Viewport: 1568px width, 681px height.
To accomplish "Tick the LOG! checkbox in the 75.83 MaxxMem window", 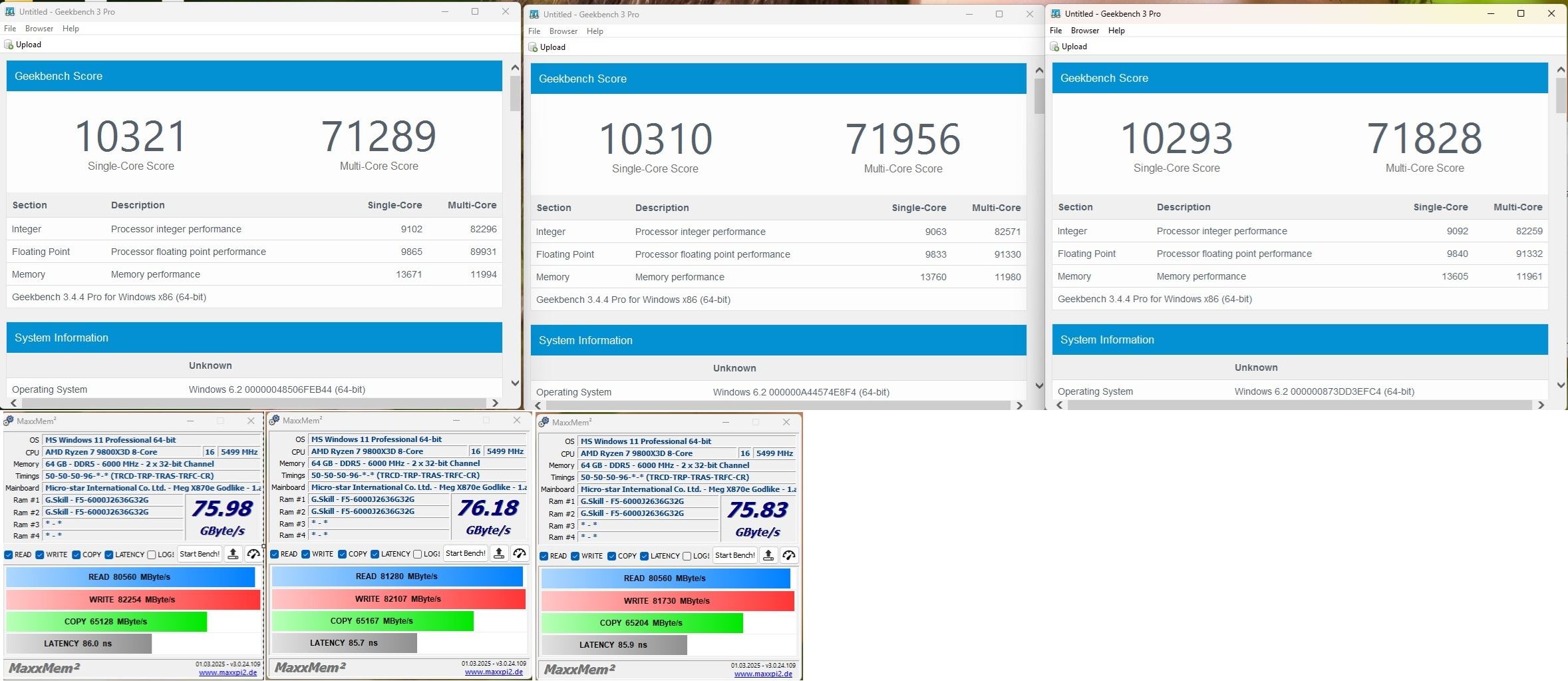I will point(687,556).
